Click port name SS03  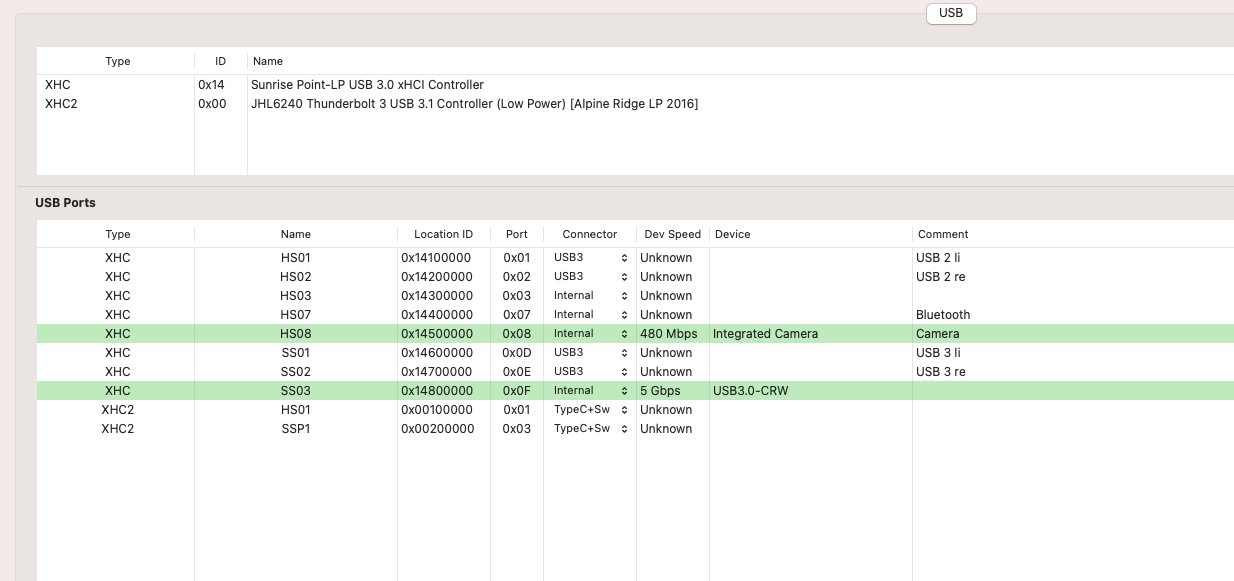click(296, 391)
